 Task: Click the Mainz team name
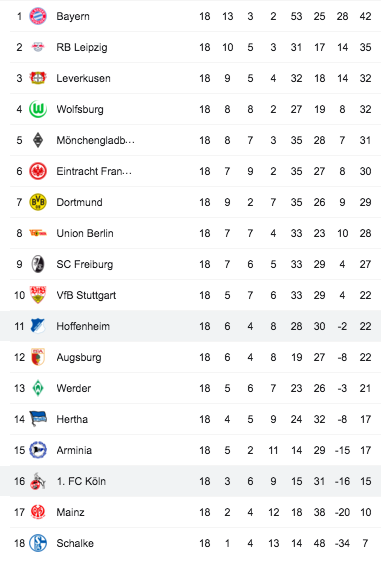70,512
